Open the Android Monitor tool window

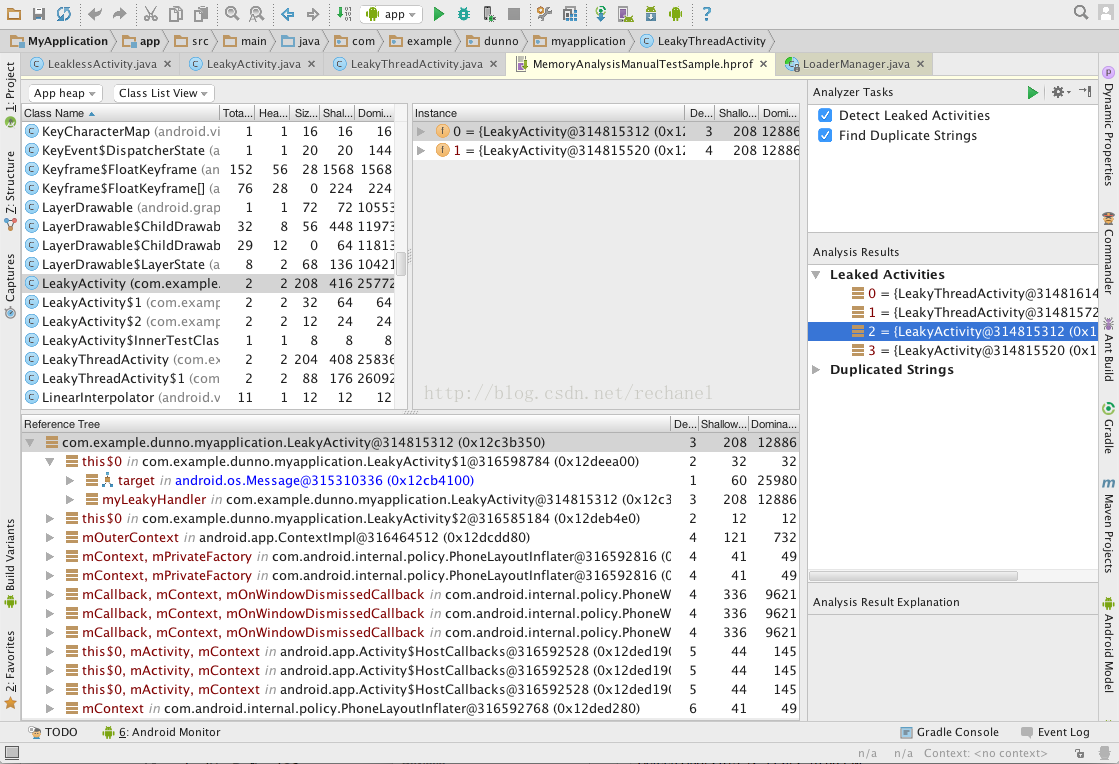pos(161,732)
